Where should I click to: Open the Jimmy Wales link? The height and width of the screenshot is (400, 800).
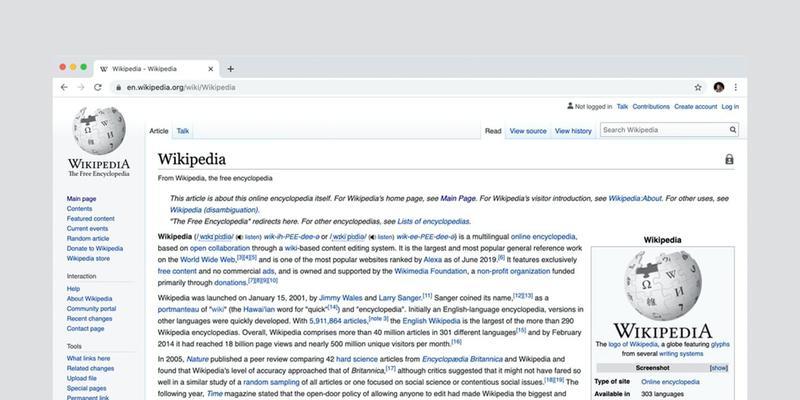click(x=341, y=298)
